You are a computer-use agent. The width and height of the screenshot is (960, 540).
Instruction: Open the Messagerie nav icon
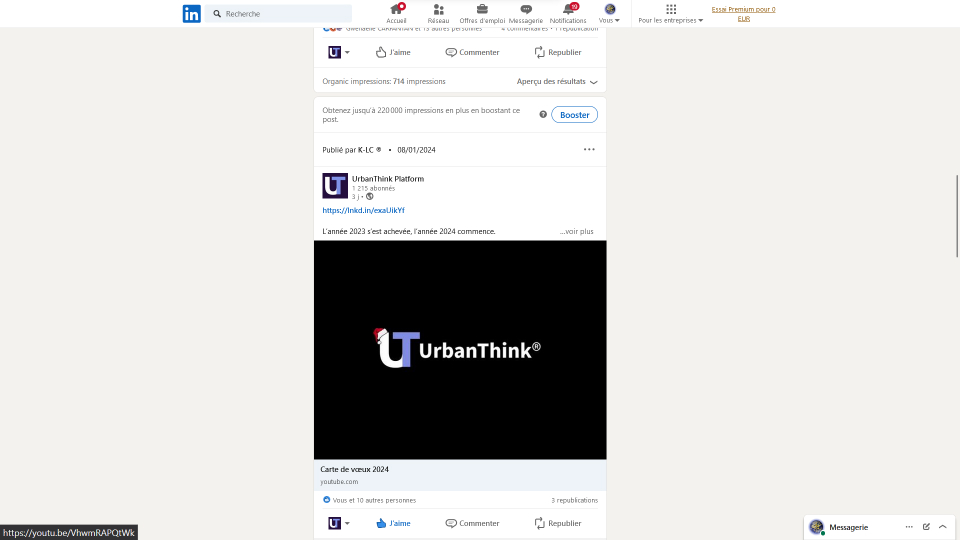(x=526, y=9)
